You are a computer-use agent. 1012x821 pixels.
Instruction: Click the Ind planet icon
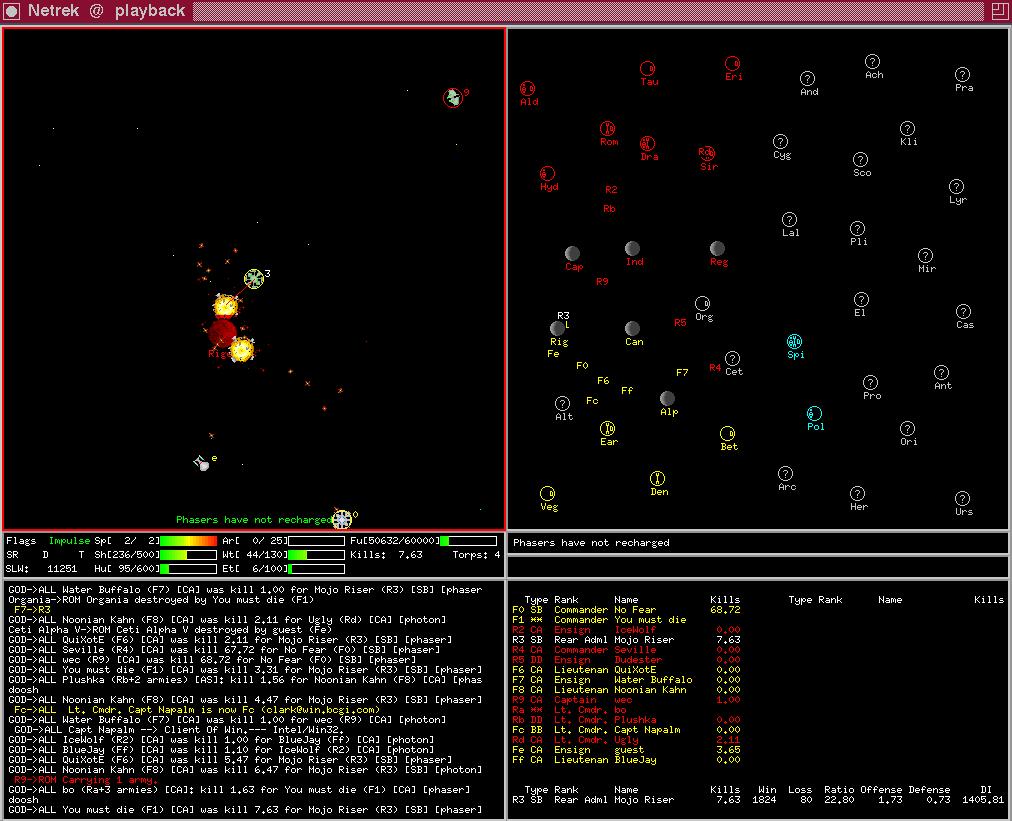[632, 248]
